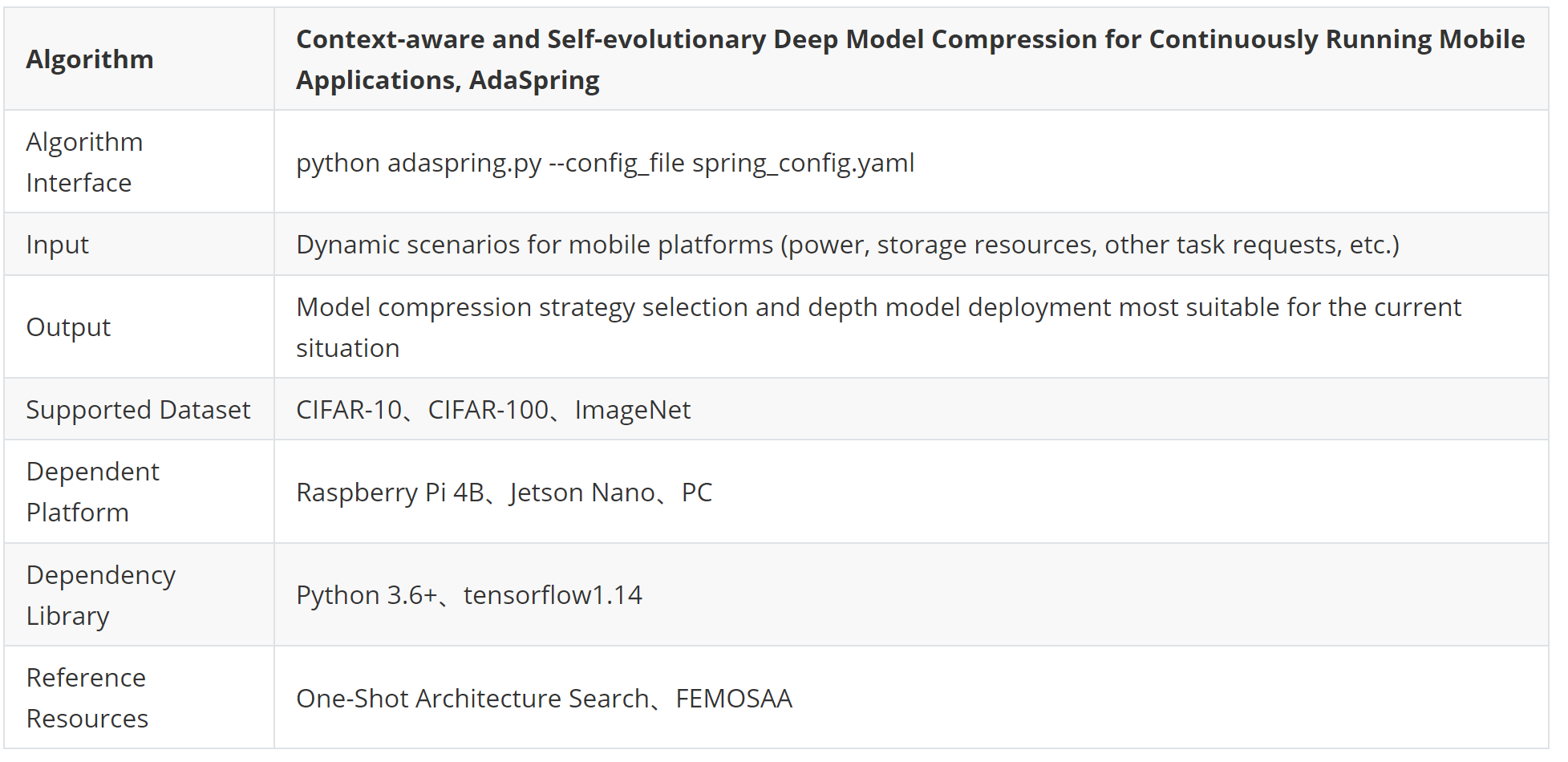Click the Raspberry Pi 4B platform text
Screen dimensions: 1568x762
click(390, 492)
